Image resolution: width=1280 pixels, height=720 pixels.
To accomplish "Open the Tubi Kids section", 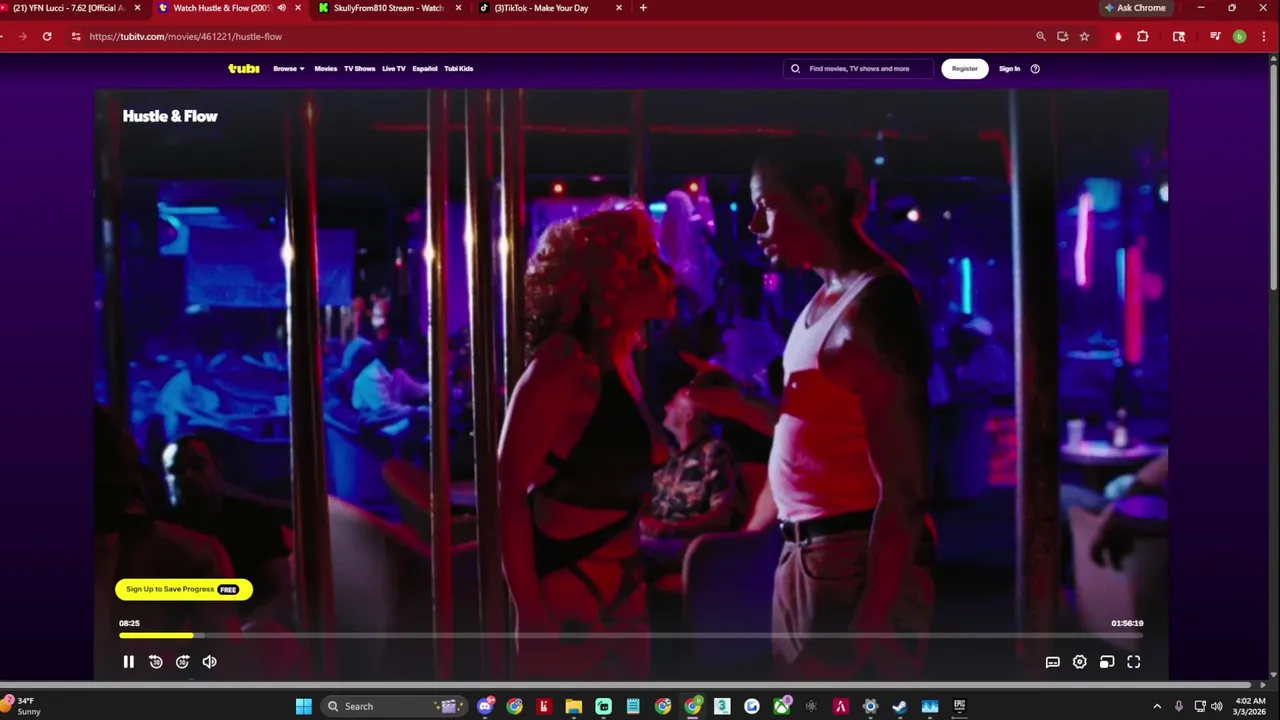I will point(459,69).
